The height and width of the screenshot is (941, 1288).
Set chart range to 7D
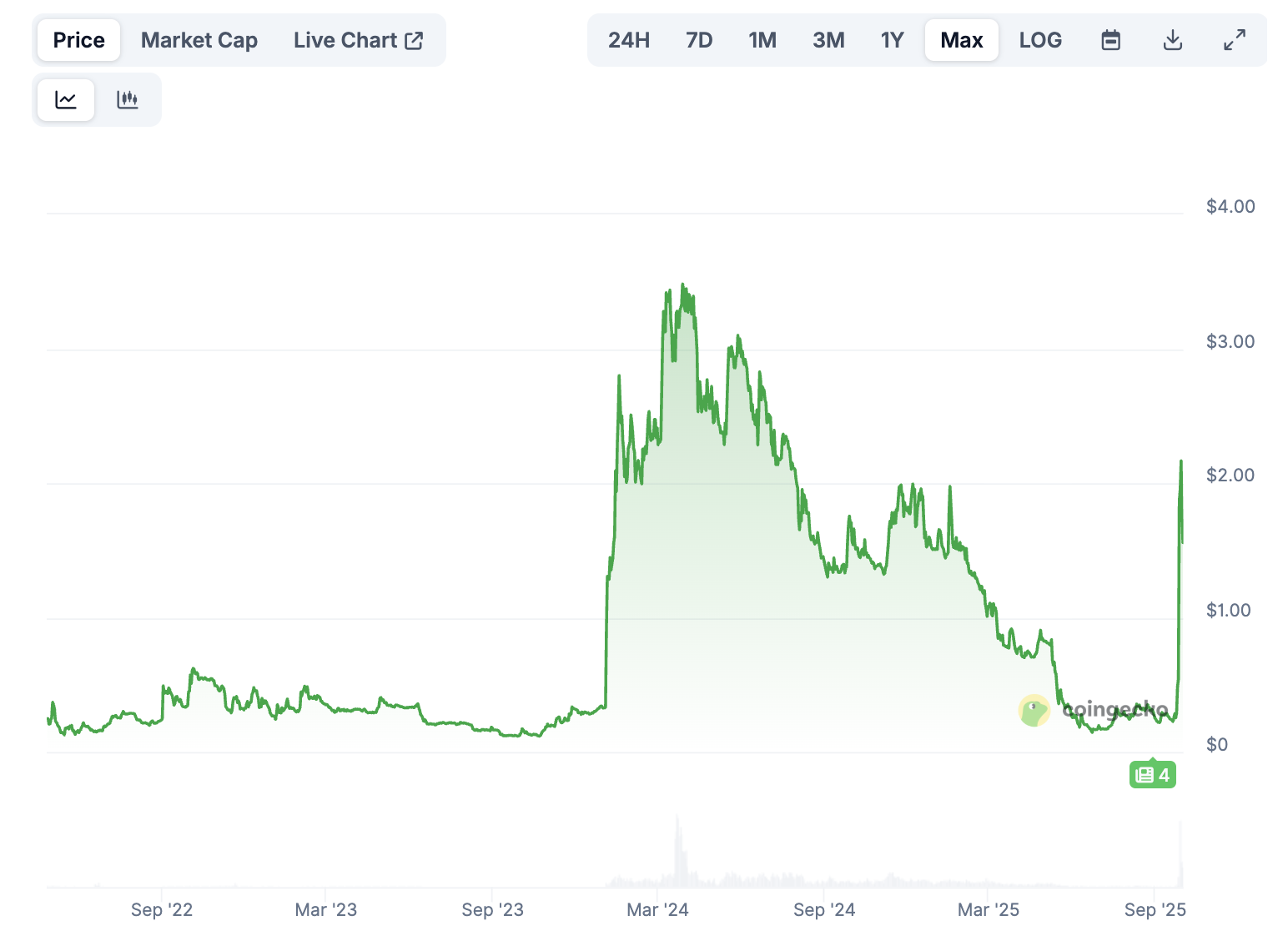[699, 40]
